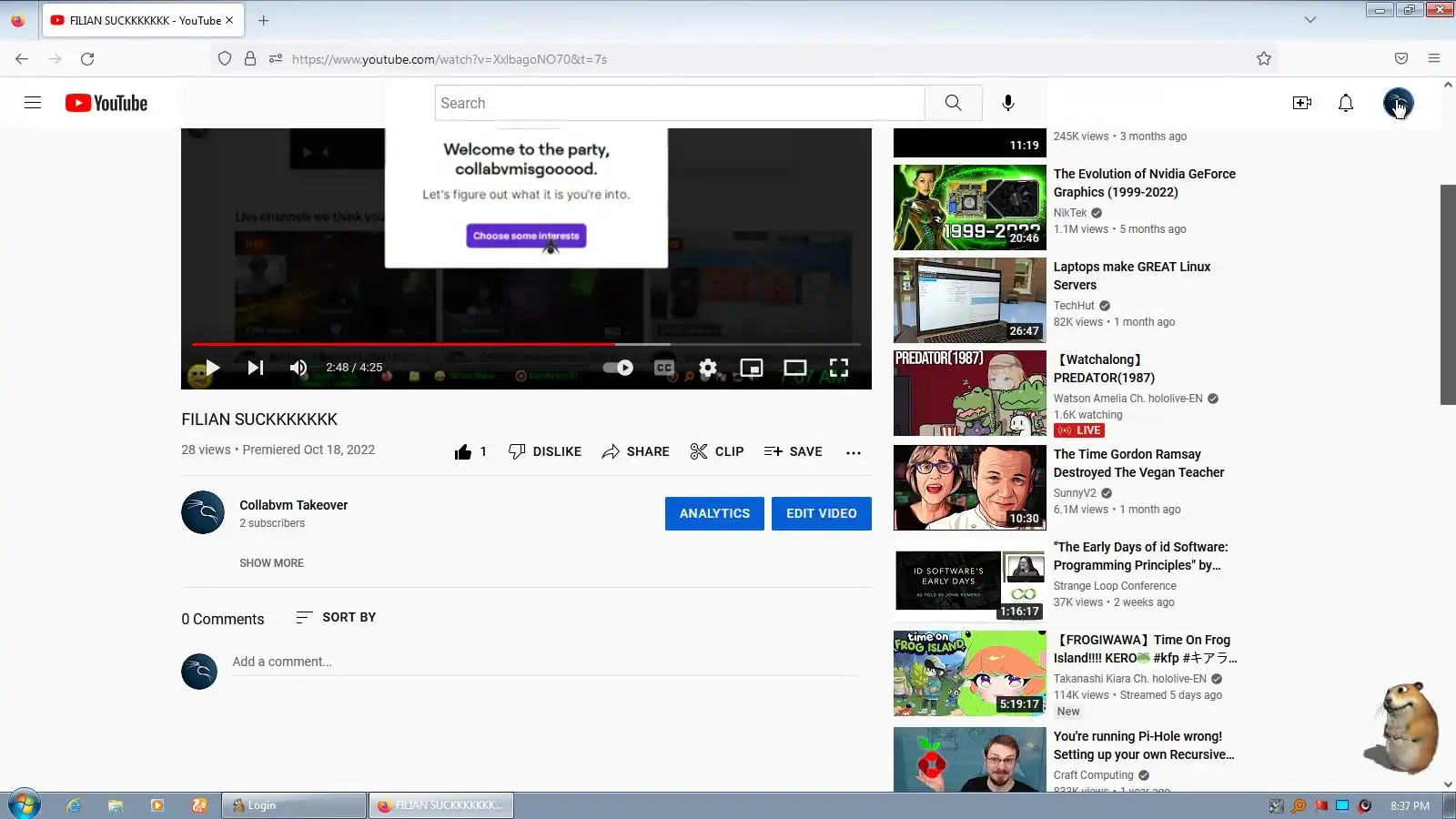
Task: Open the YouTube guide hamburger menu
Action: 33,103
